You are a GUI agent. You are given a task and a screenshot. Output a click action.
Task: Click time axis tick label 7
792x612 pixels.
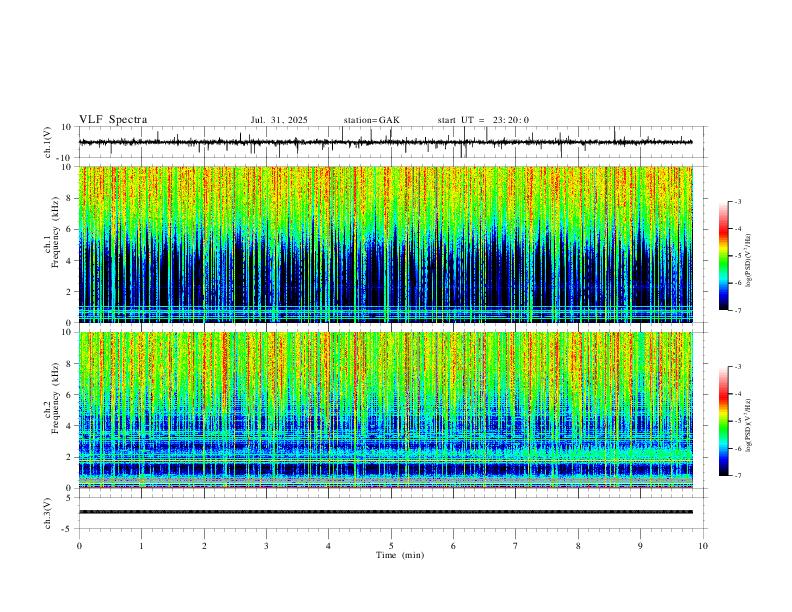[516, 546]
